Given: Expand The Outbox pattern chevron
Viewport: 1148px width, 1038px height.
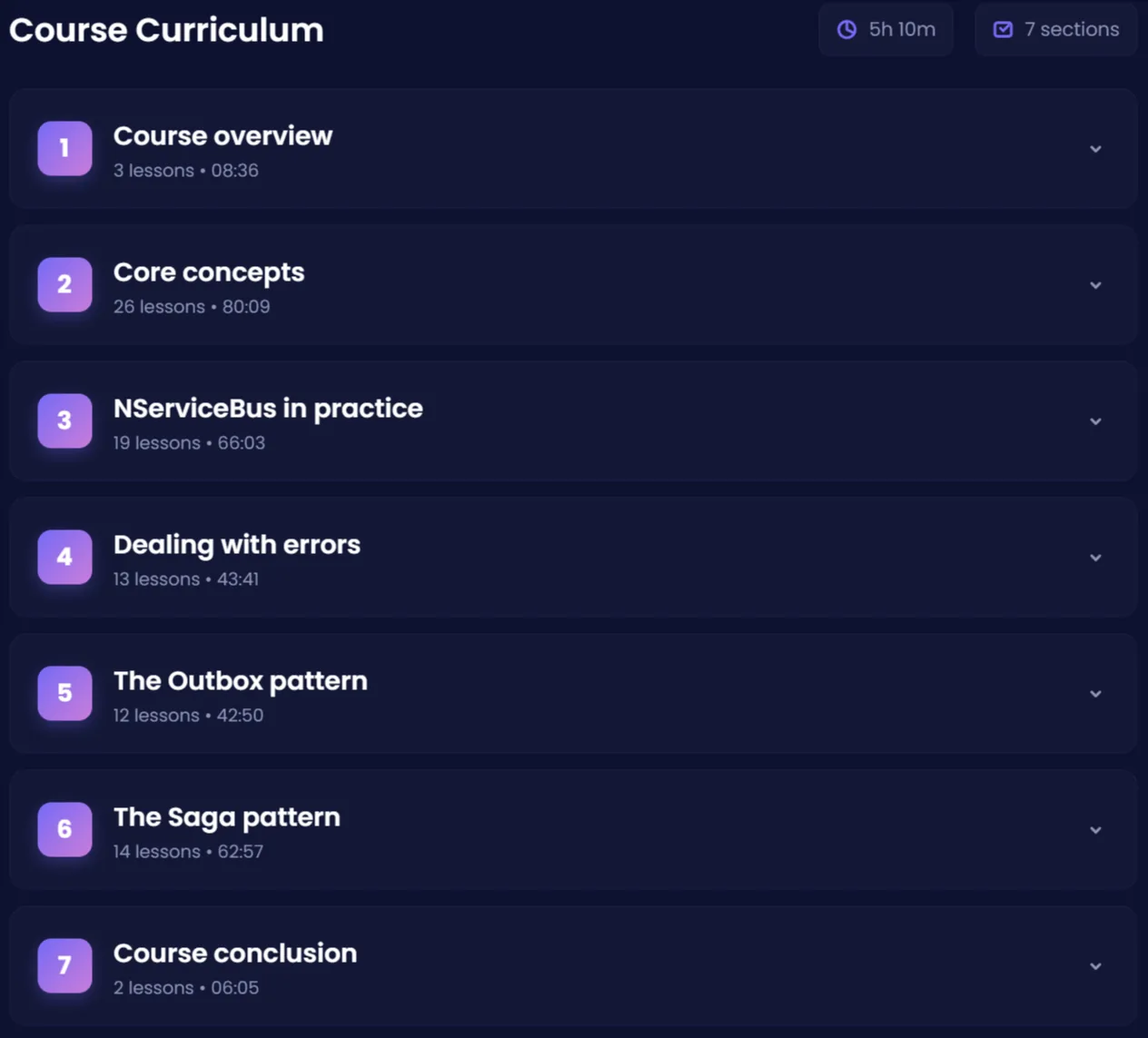Looking at the screenshot, I should (1095, 694).
